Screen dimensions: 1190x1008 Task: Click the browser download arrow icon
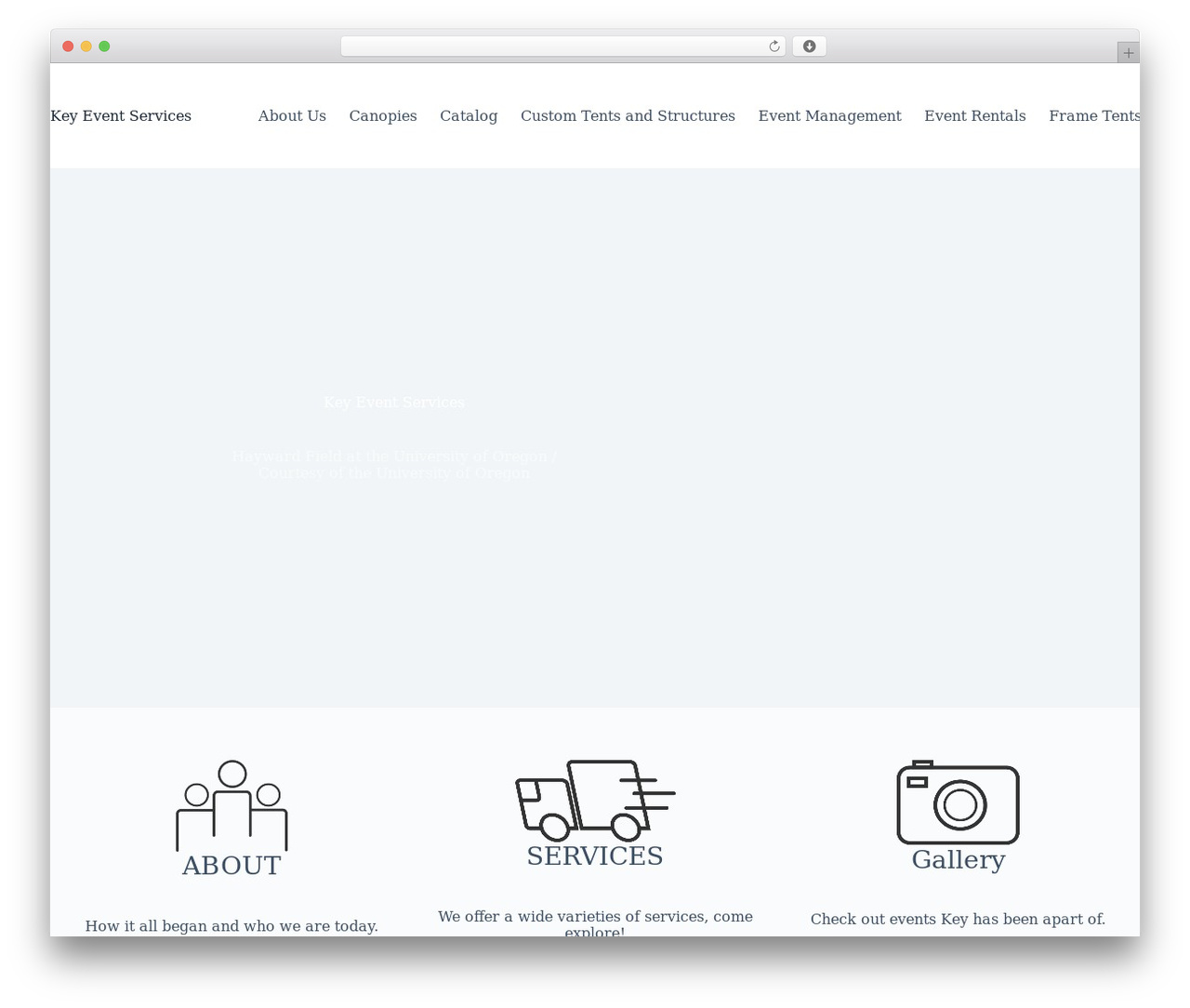(x=809, y=46)
